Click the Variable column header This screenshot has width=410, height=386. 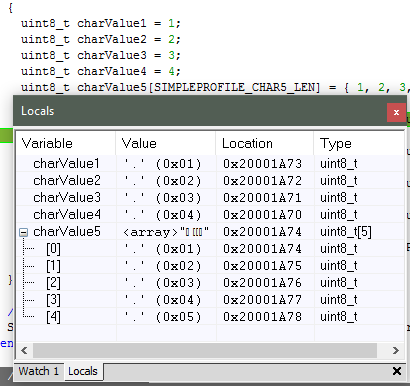click(66, 143)
